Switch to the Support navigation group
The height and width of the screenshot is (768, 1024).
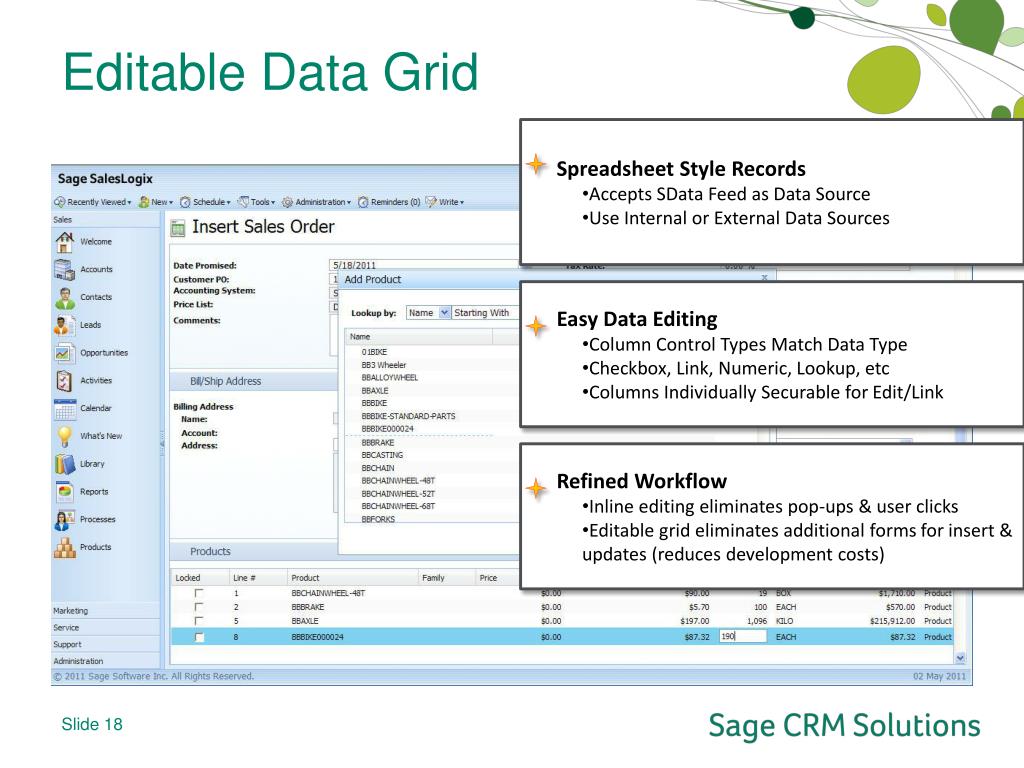[x=105, y=644]
